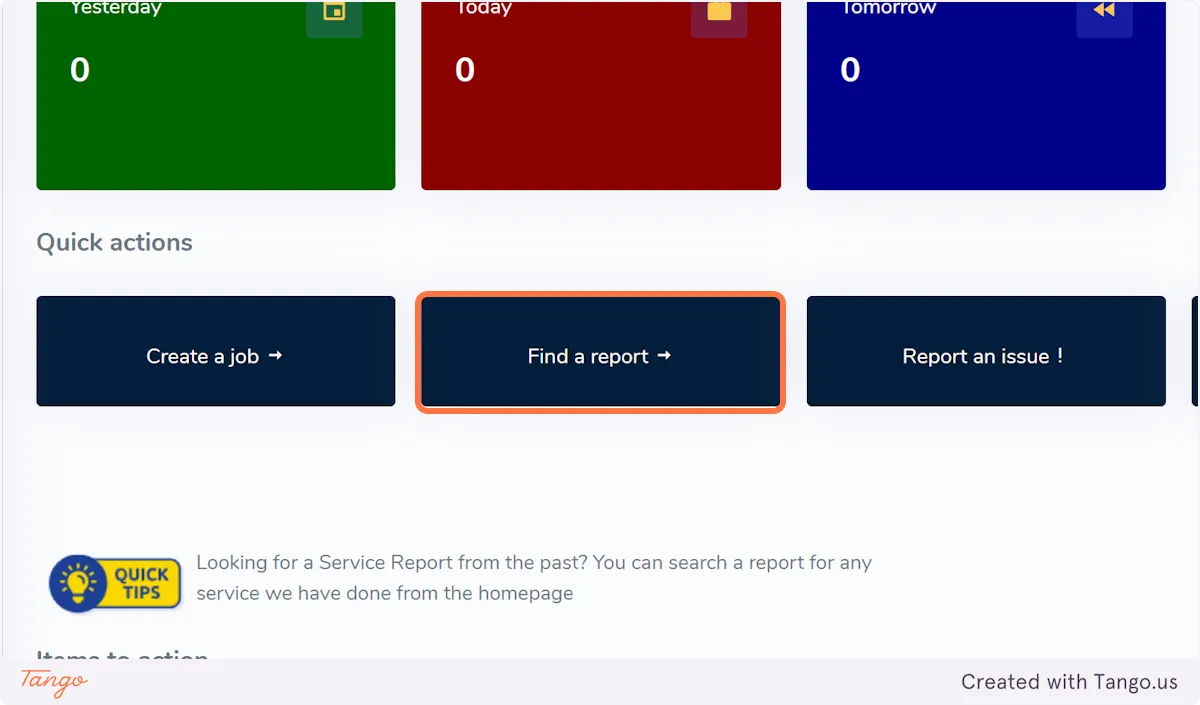Image resolution: width=1200 pixels, height=705 pixels.
Task: Click the Tomorrow count value of 0
Action: pos(850,70)
